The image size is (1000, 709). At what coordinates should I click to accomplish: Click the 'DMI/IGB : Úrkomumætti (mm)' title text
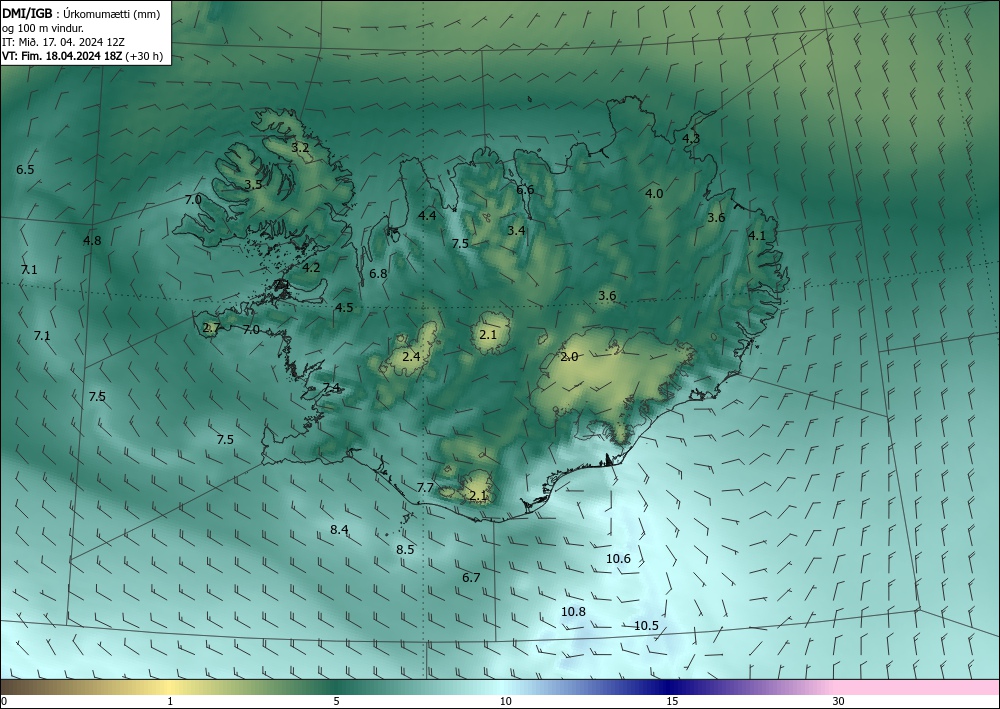[x=81, y=13]
